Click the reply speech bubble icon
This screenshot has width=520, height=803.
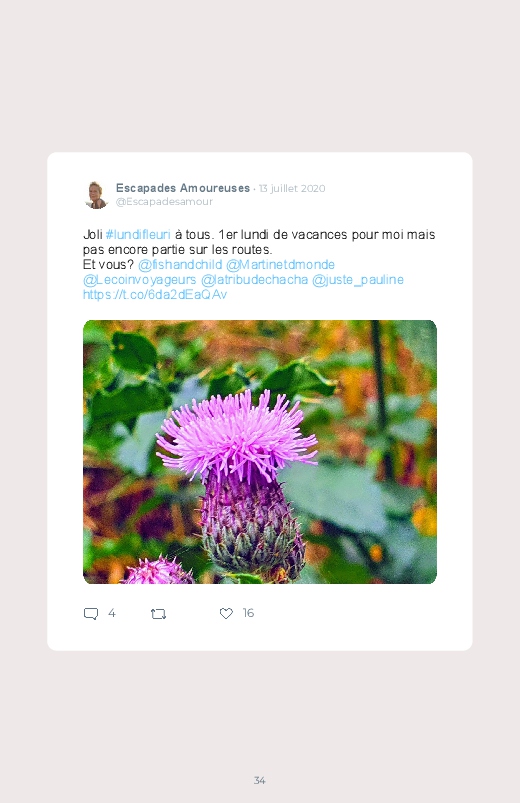click(91, 614)
